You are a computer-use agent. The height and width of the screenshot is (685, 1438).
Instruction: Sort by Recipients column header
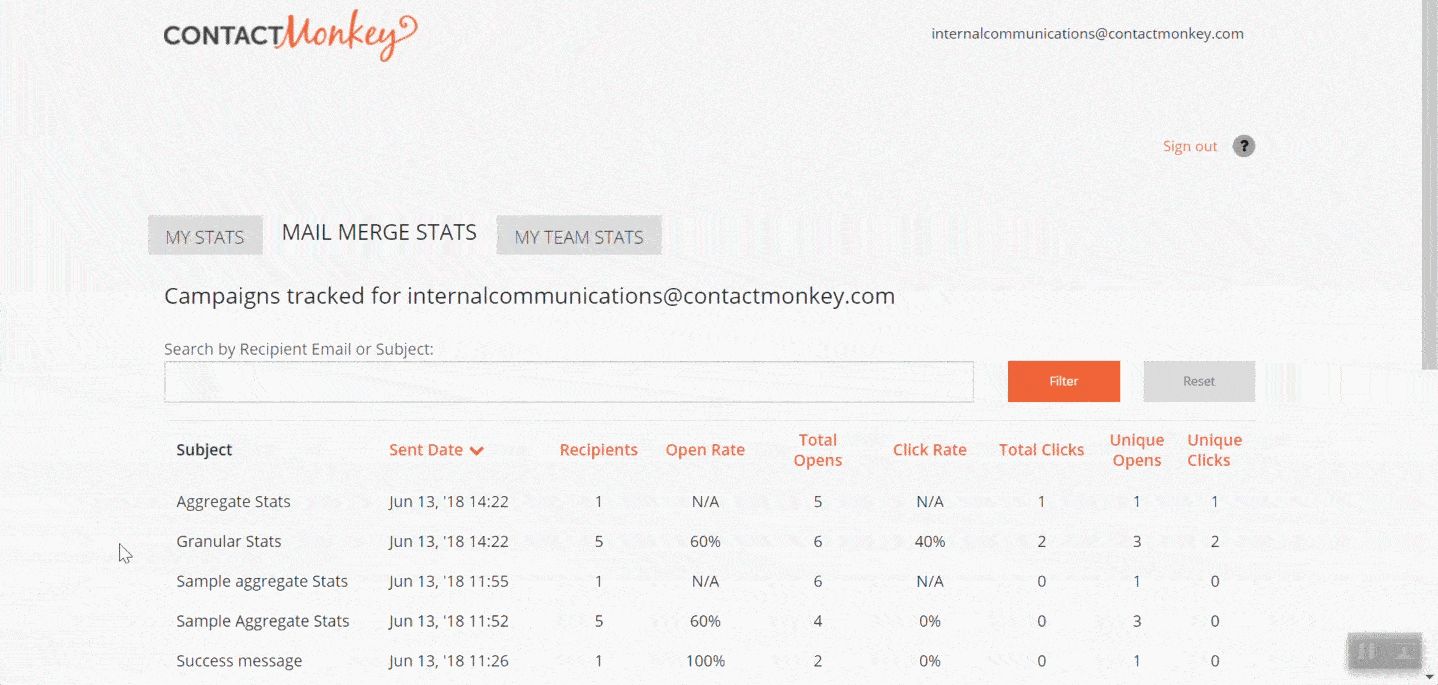point(598,450)
